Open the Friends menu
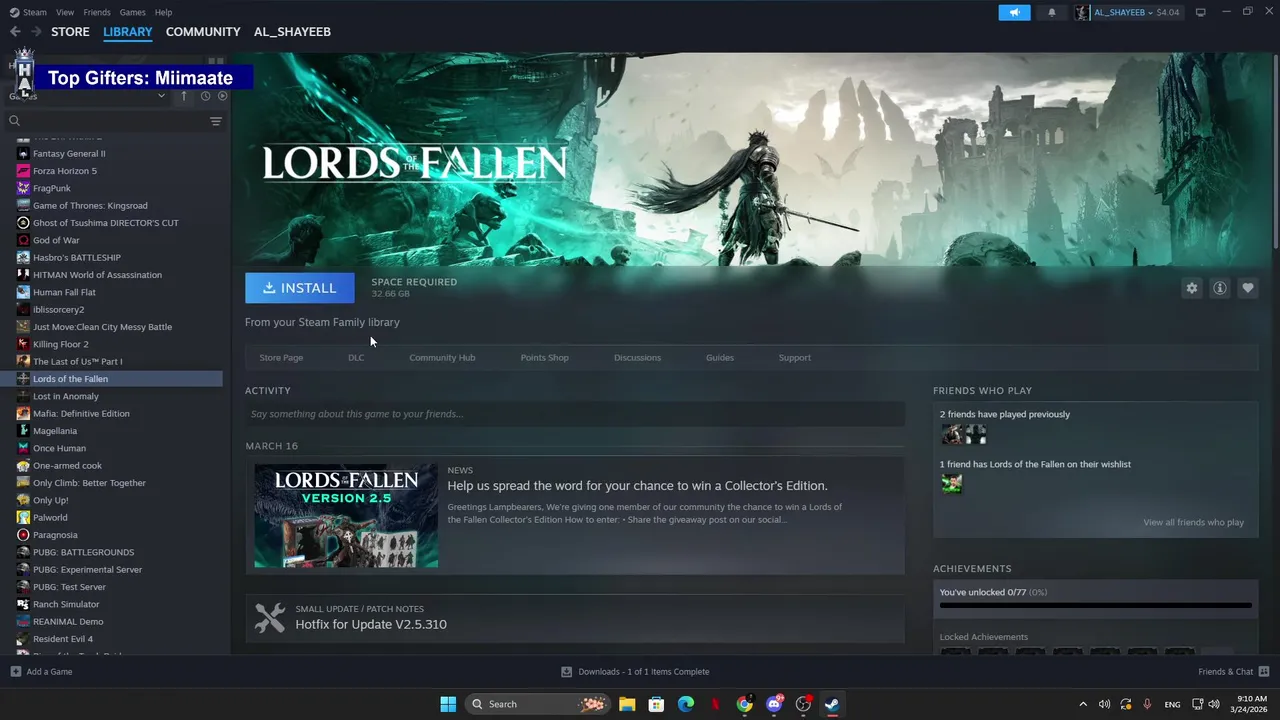1280x720 pixels. tap(97, 12)
